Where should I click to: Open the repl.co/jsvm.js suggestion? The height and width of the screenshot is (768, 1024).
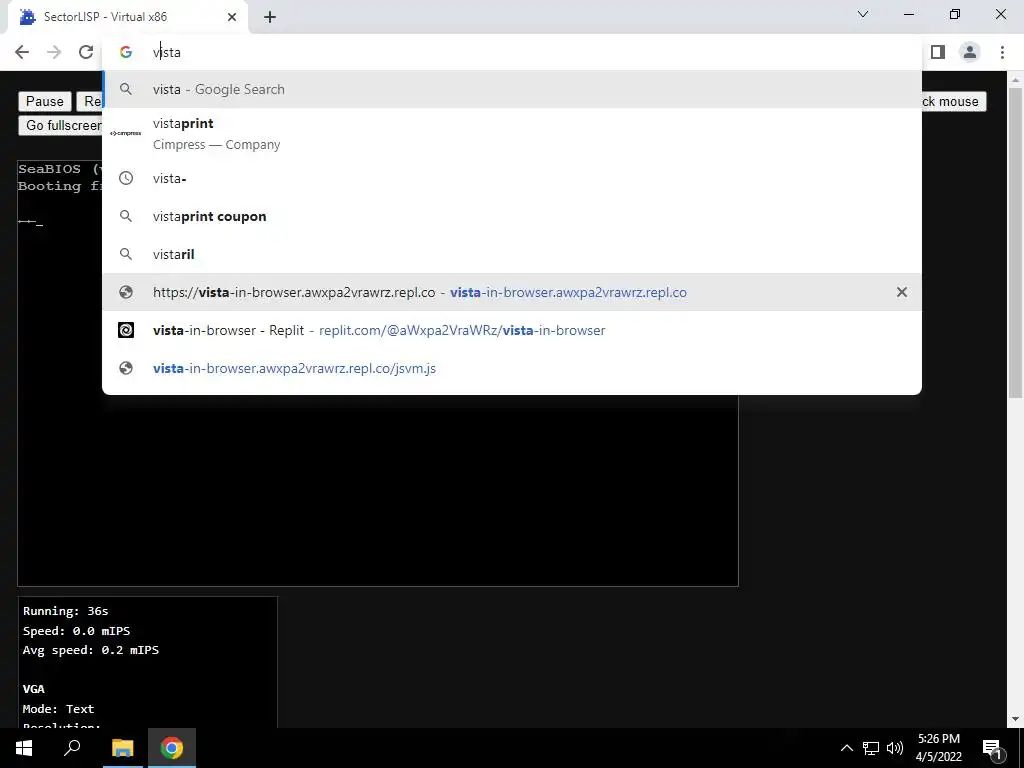pyautogui.click(x=512, y=368)
